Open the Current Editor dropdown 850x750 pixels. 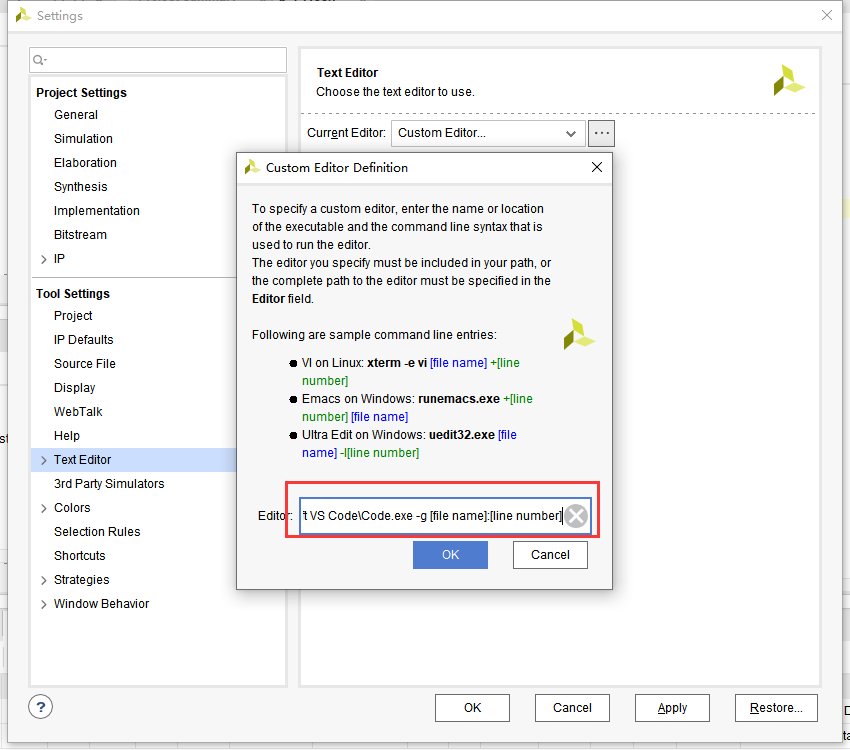point(488,133)
